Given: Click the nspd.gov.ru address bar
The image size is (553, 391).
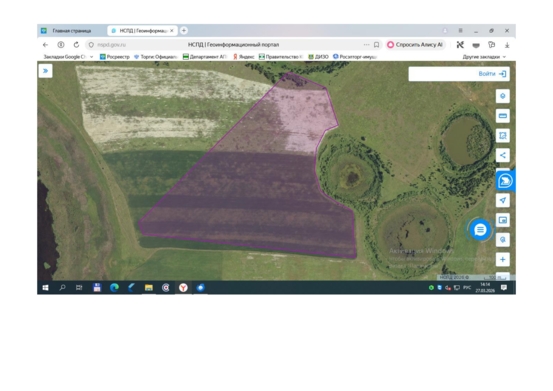Looking at the screenshot, I should click(x=233, y=45).
